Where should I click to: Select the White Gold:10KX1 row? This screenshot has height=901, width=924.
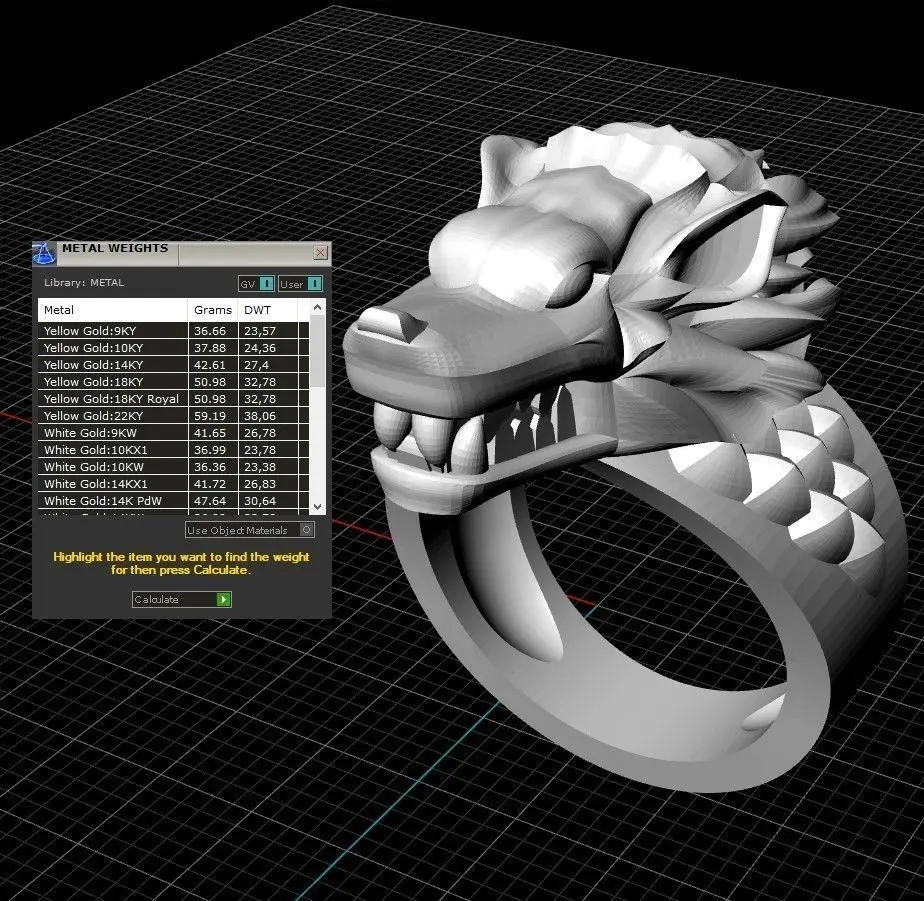tap(173, 450)
